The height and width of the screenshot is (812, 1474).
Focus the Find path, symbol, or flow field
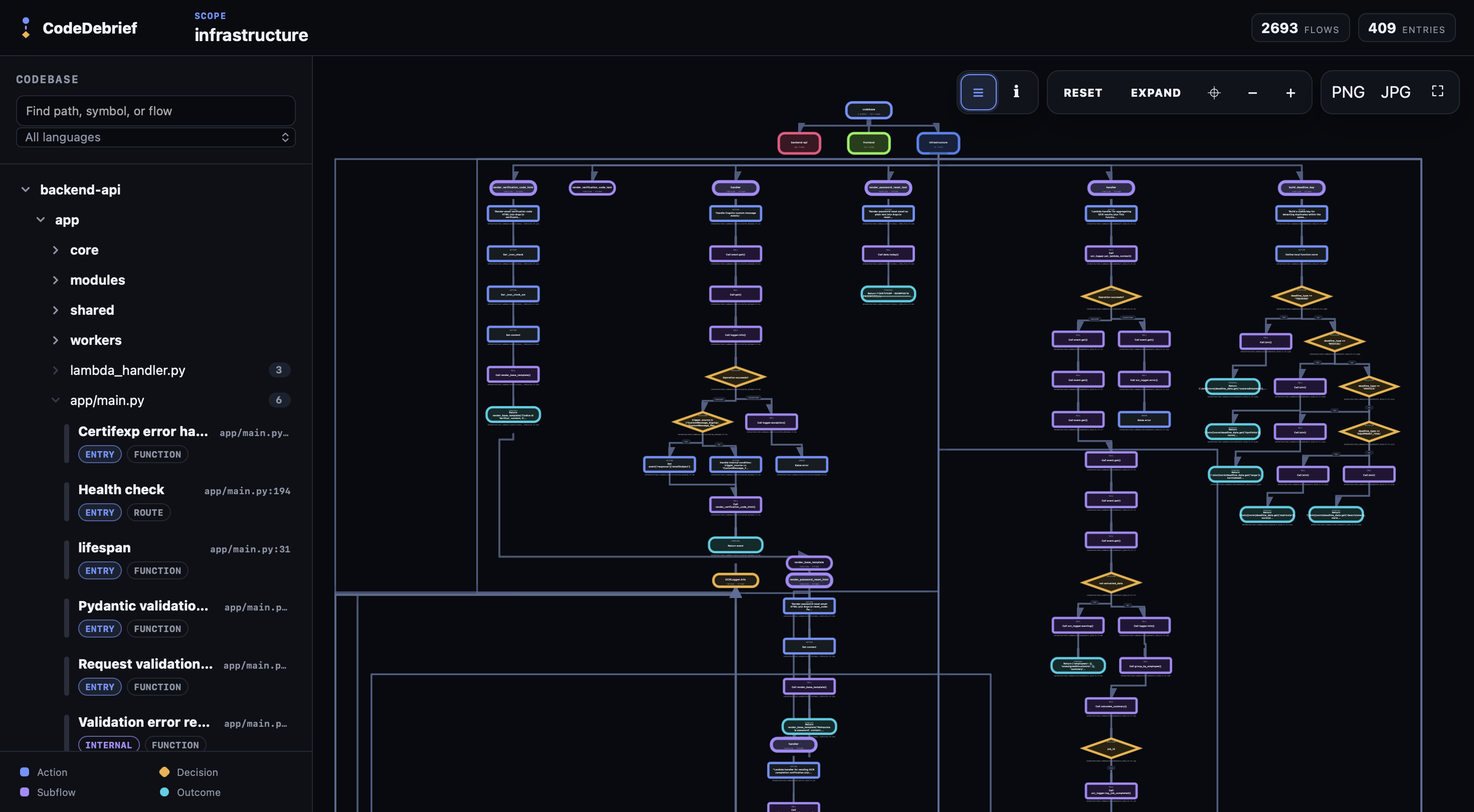155,111
